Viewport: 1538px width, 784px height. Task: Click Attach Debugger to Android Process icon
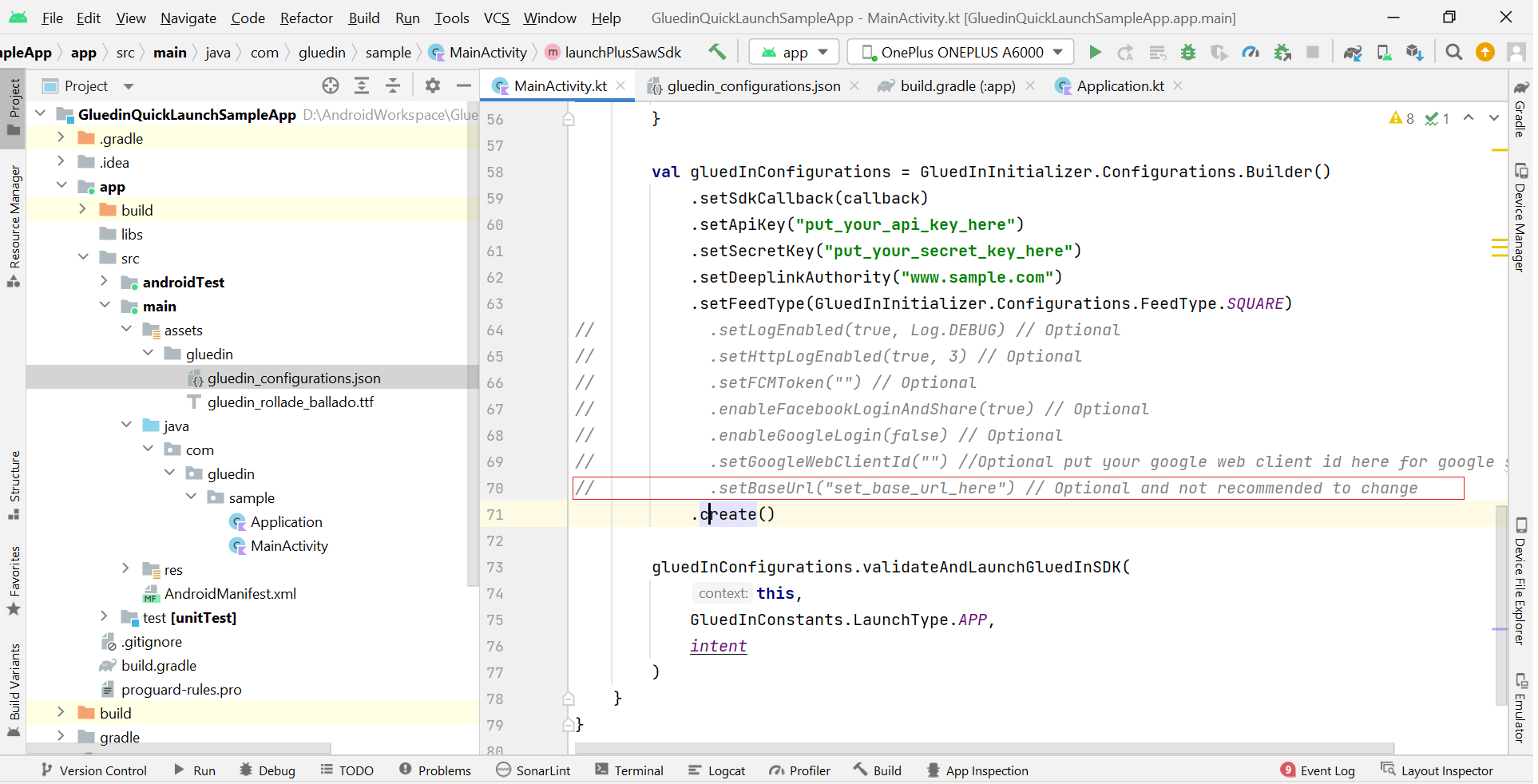1282,52
